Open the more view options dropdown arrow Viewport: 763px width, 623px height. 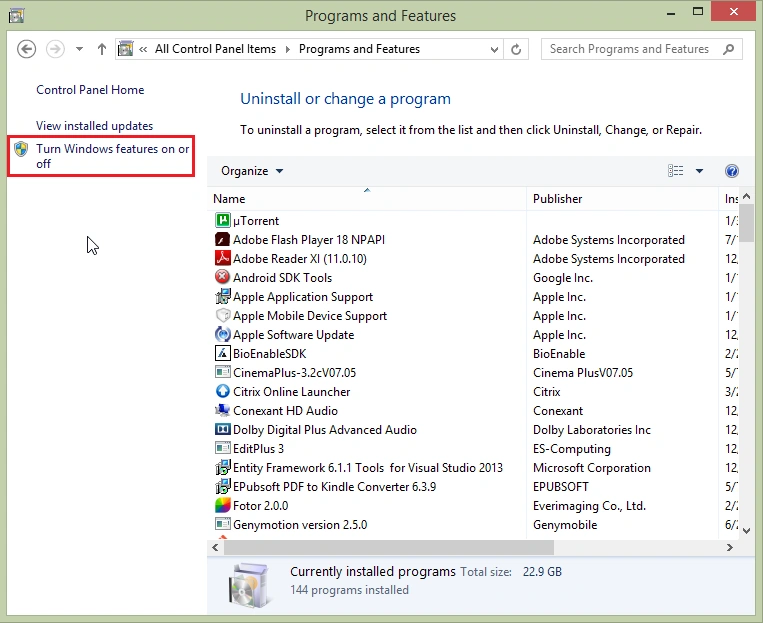coord(699,171)
